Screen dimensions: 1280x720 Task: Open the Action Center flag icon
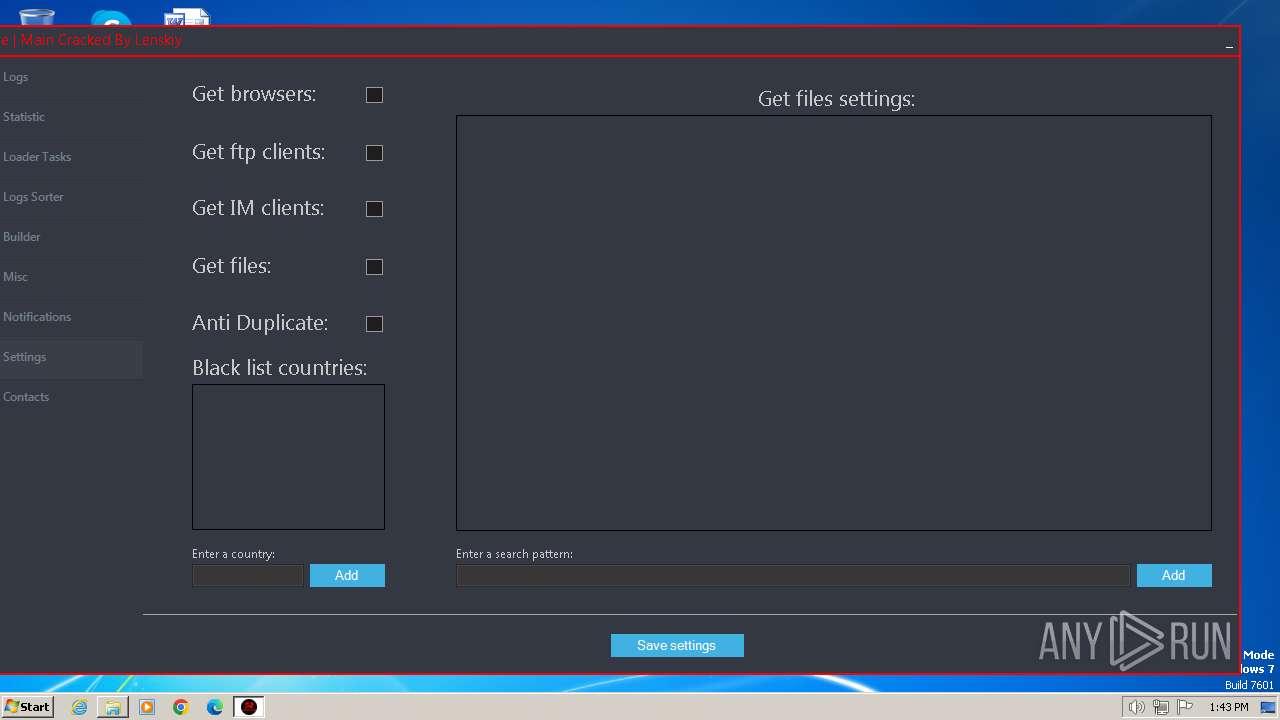[x=1186, y=707]
